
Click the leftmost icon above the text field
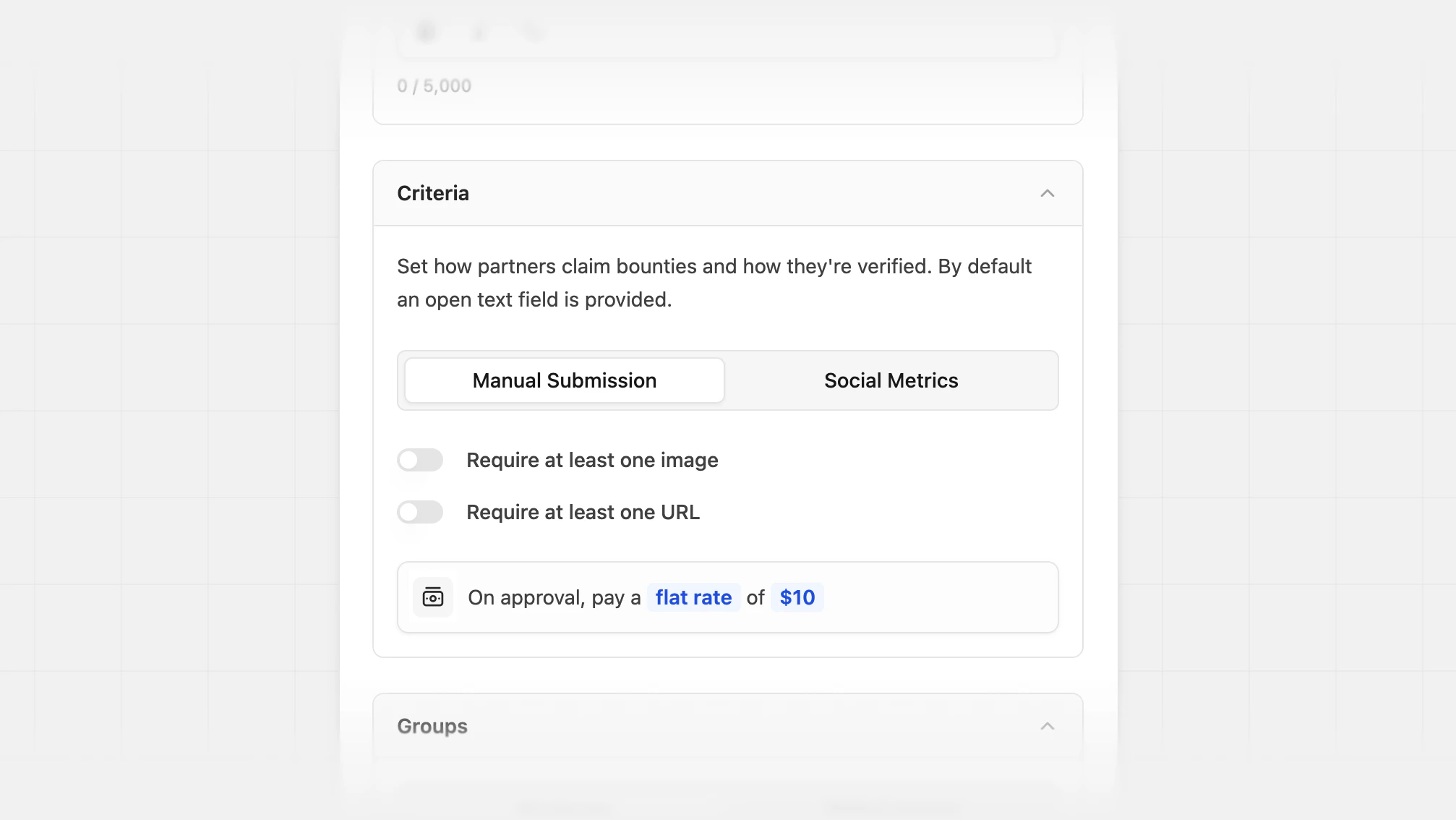pyautogui.click(x=427, y=32)
